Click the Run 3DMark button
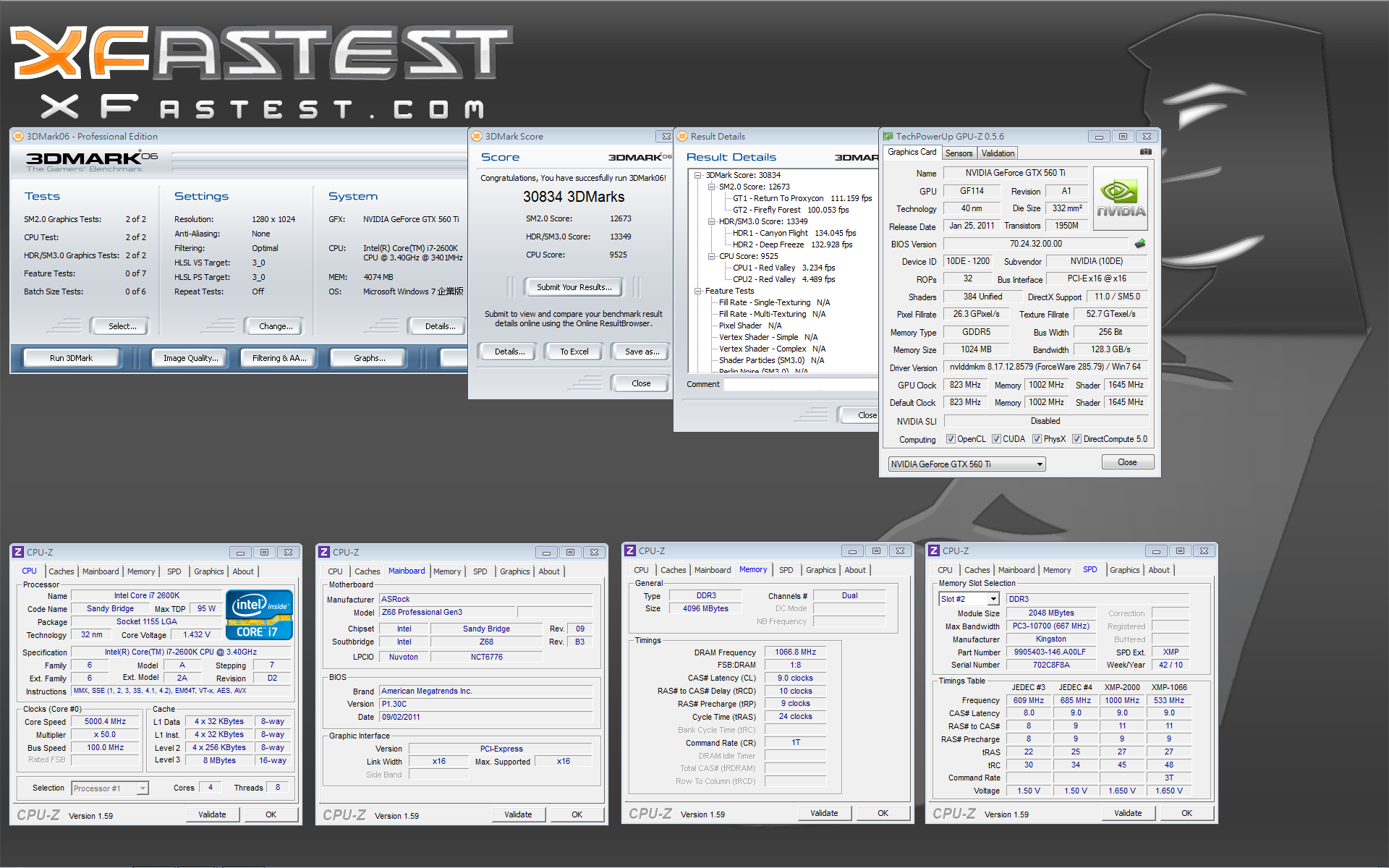This screenshot has height=868, width=1389. (x=71, y=358)
